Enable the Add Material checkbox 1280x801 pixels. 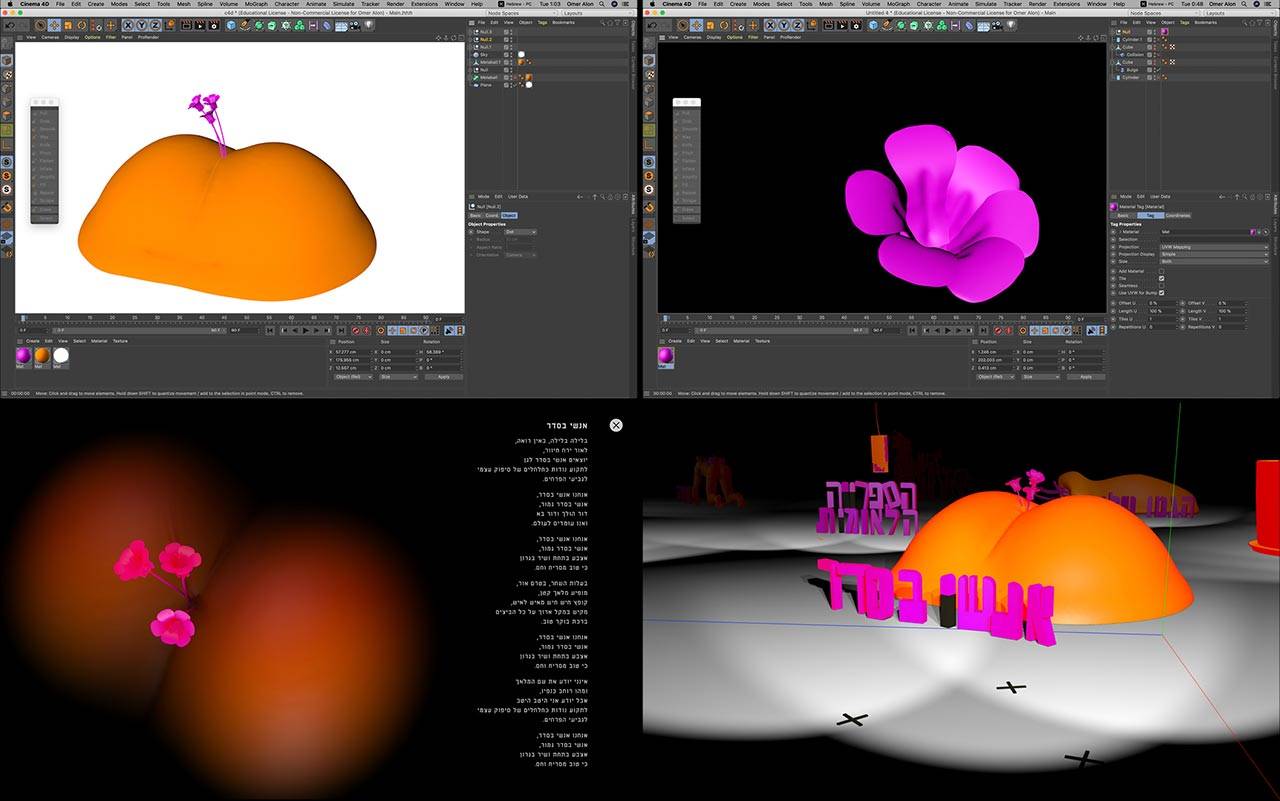pyautogui.click(x=1161, y=271)
